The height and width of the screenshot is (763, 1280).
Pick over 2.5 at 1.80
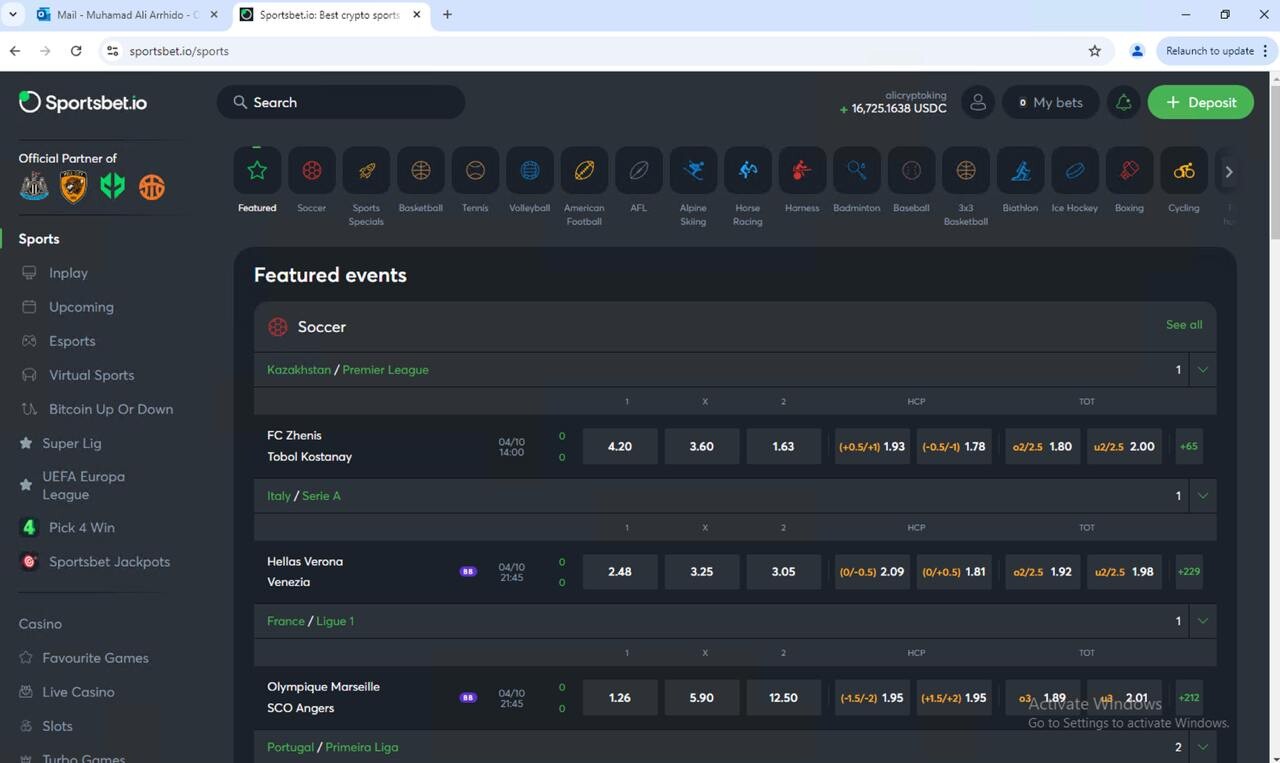1042,447
